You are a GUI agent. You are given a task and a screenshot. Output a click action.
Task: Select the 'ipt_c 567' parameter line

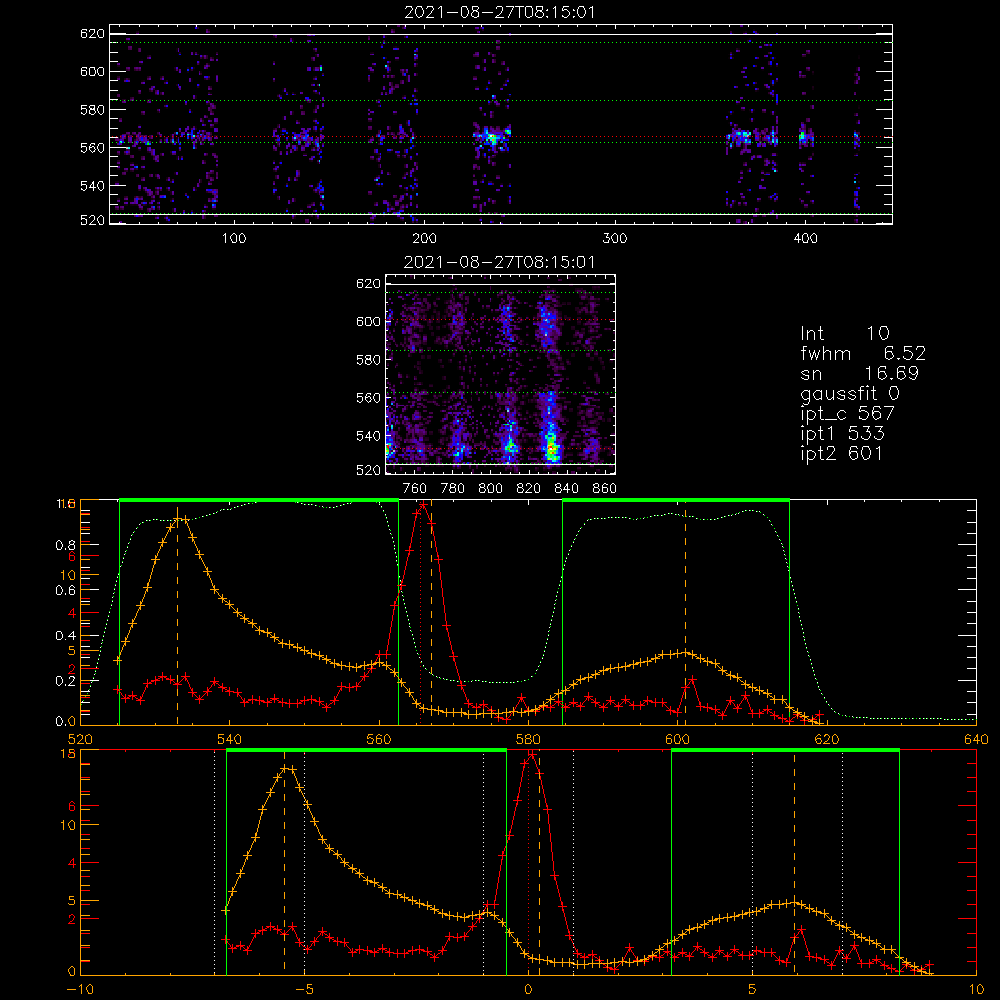[x=847, y=414]
